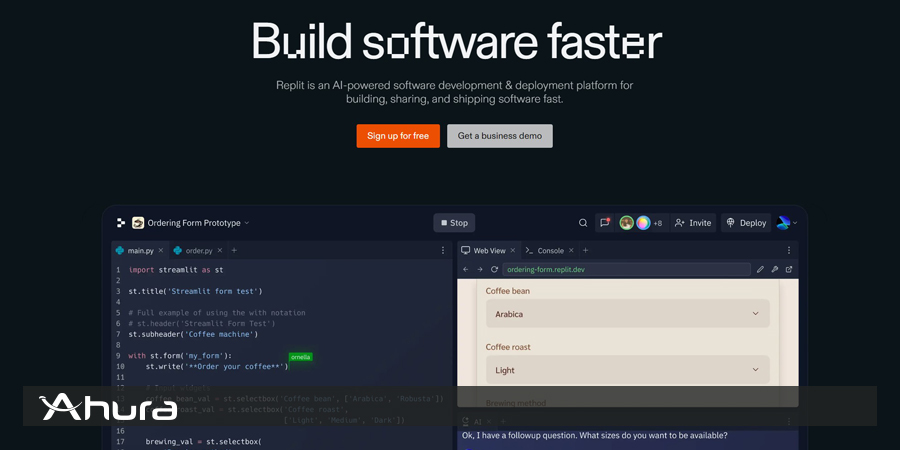Close the main.py tab
This screenshot has width=900, height=450.
point(163,250)
